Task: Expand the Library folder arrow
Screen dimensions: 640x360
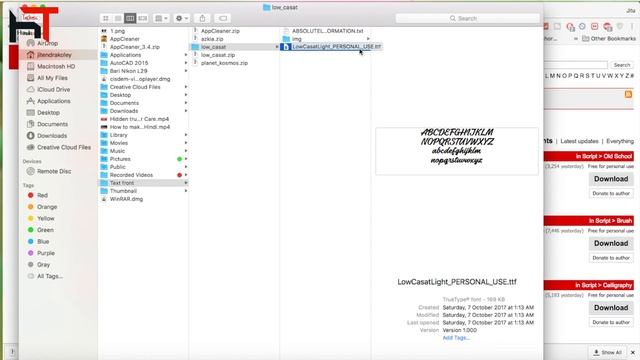Action: [x=186, y=135]
